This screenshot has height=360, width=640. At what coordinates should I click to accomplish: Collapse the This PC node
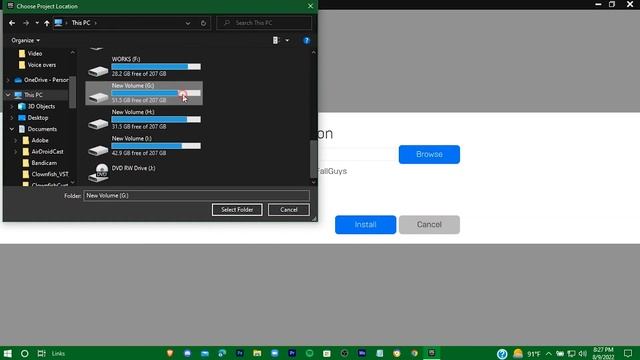[8, 95]
